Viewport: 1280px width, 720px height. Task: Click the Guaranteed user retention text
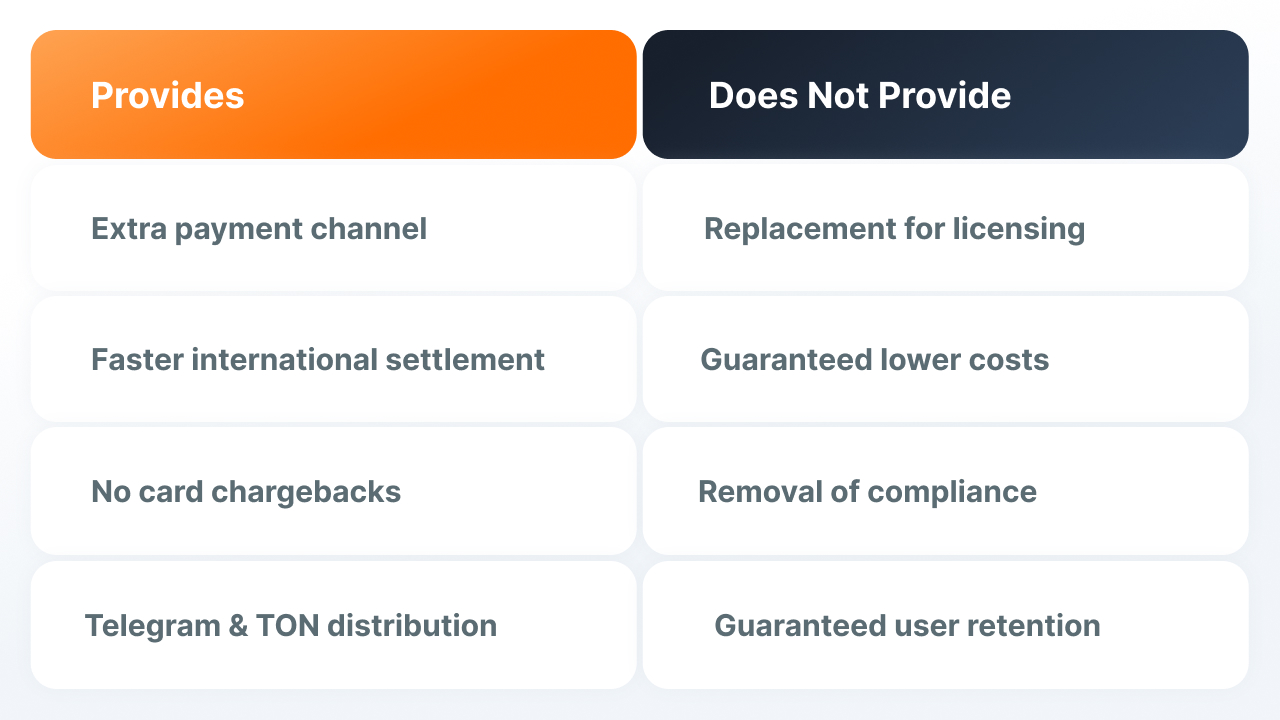[907, 626]
